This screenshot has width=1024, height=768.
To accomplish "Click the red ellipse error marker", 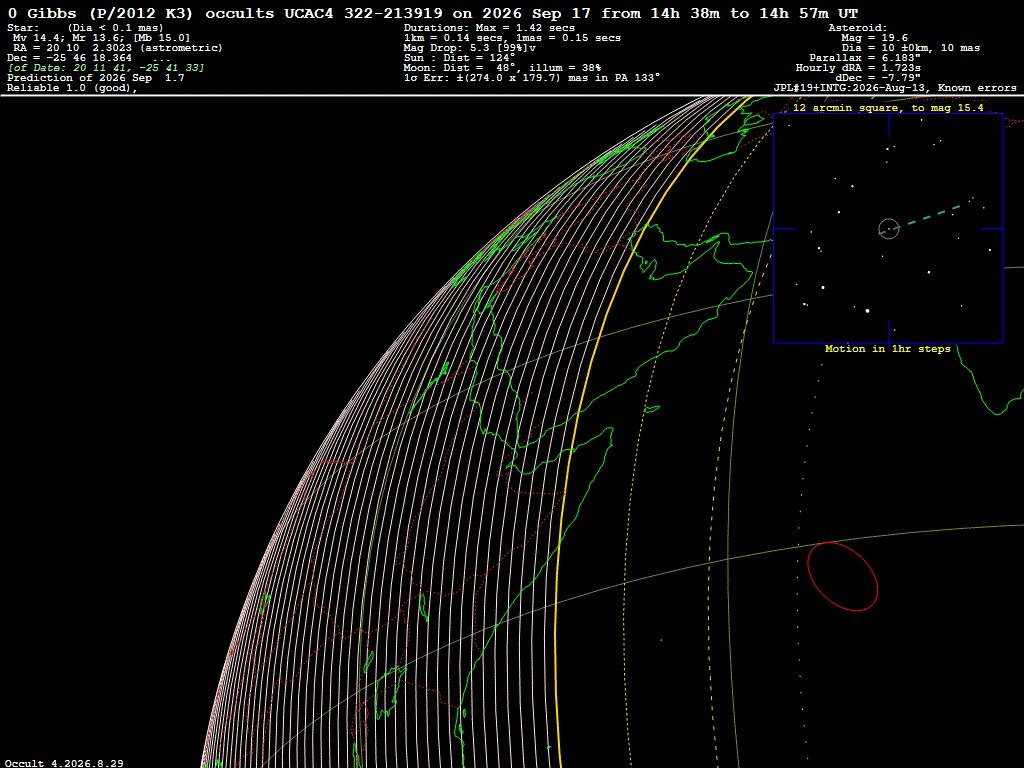I will pos(842,577).
